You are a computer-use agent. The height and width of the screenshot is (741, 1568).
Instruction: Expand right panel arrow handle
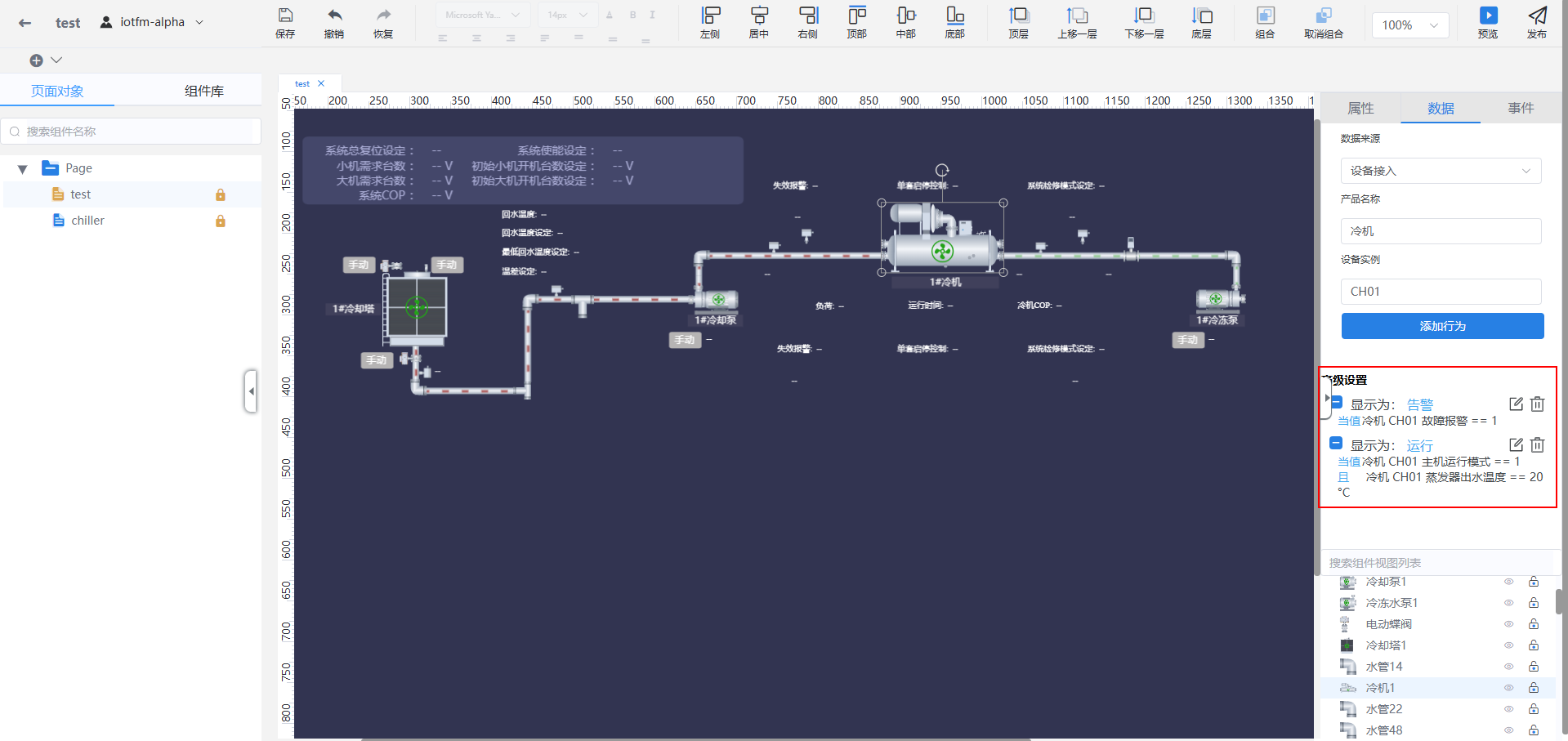1326,398
